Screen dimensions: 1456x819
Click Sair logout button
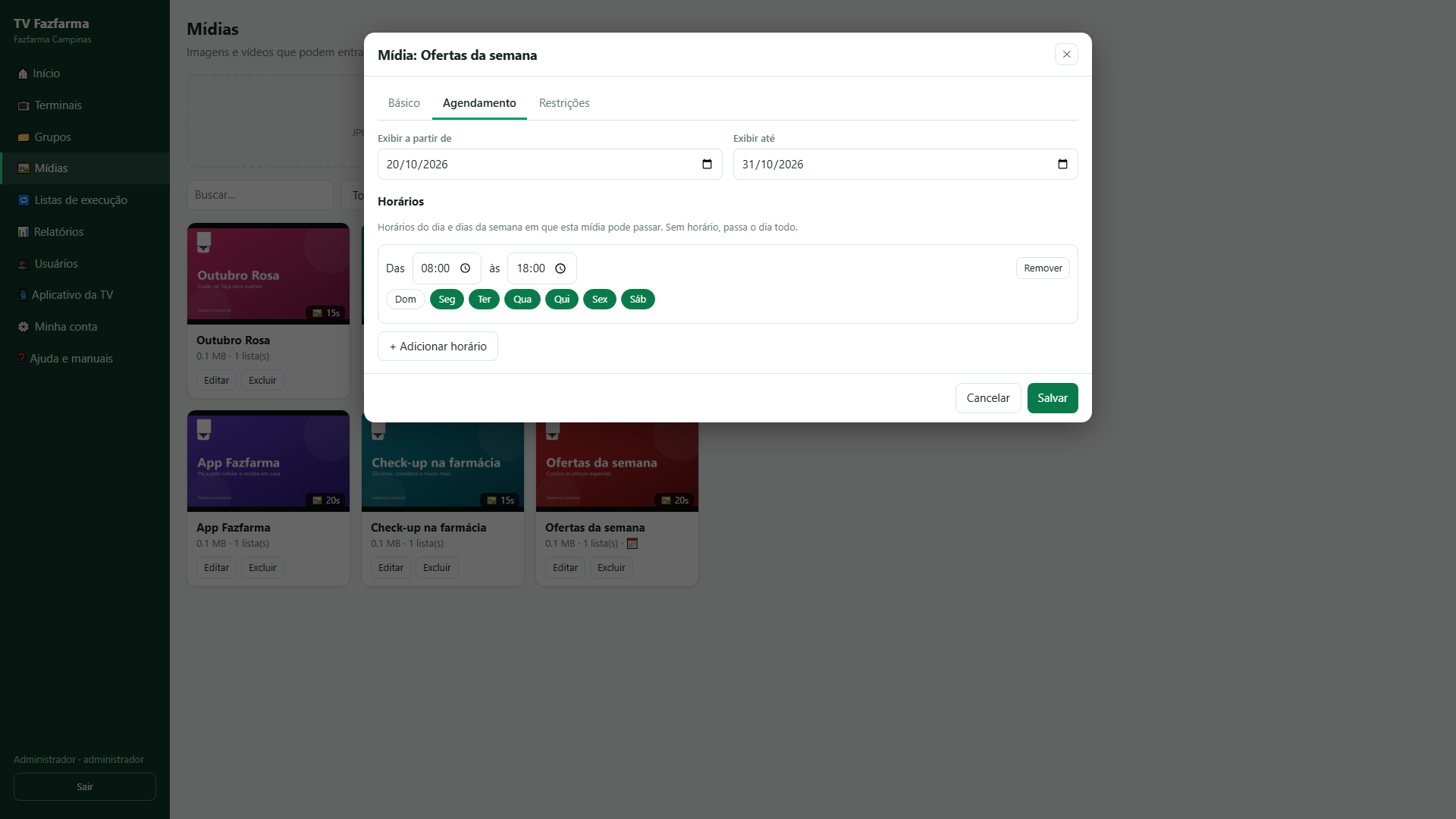click(x=85, y=787)
